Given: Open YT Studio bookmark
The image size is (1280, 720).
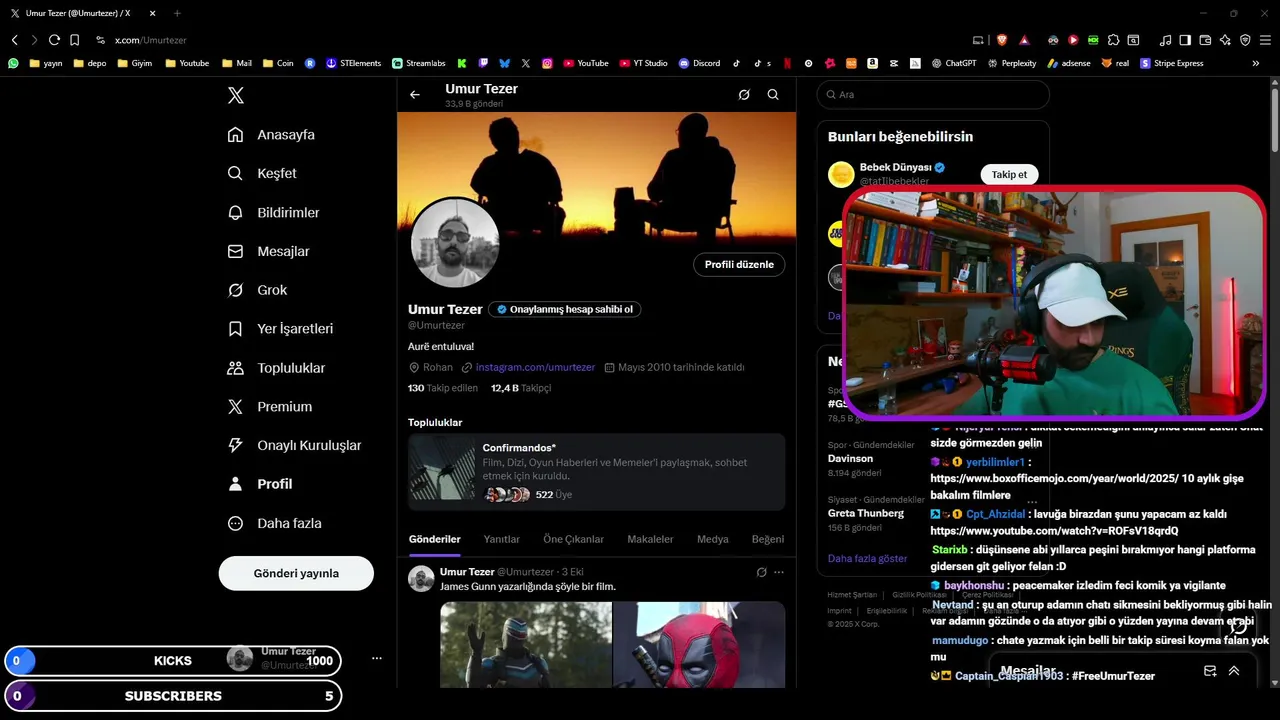Looking at the screenshot, I should tap(643, 63).
